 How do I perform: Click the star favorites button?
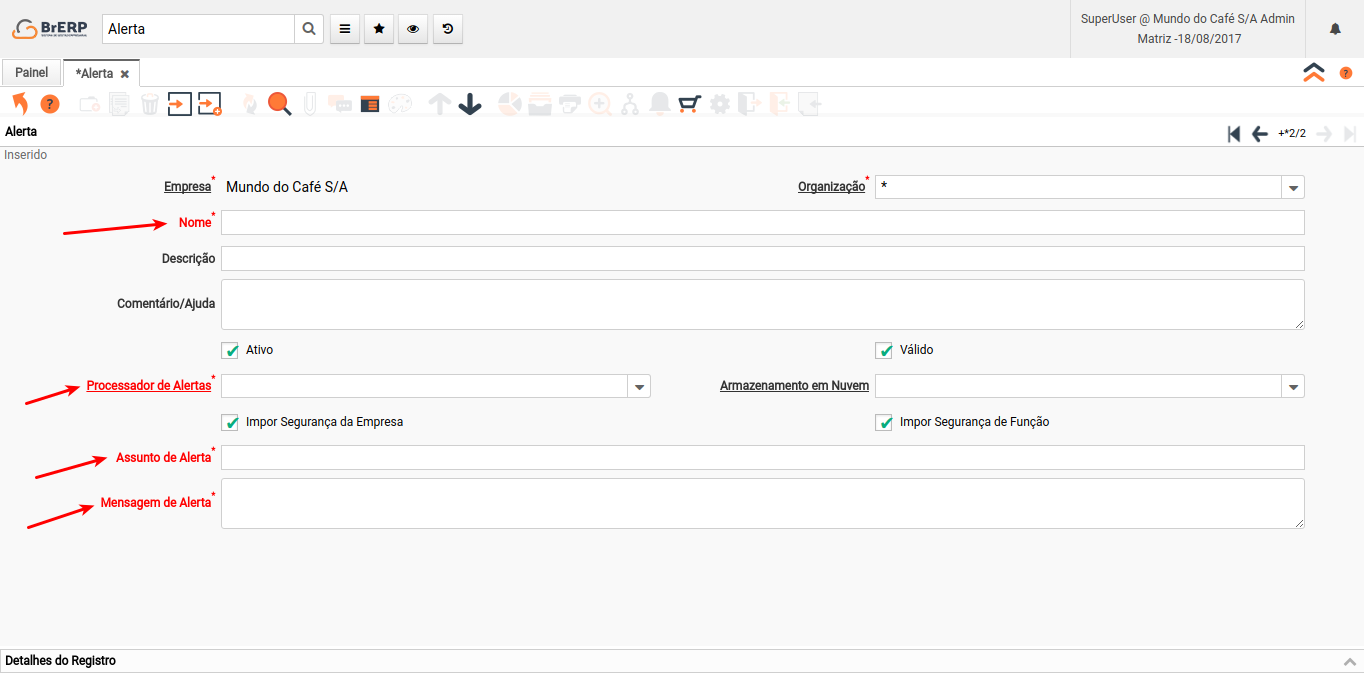click(379, 29)
